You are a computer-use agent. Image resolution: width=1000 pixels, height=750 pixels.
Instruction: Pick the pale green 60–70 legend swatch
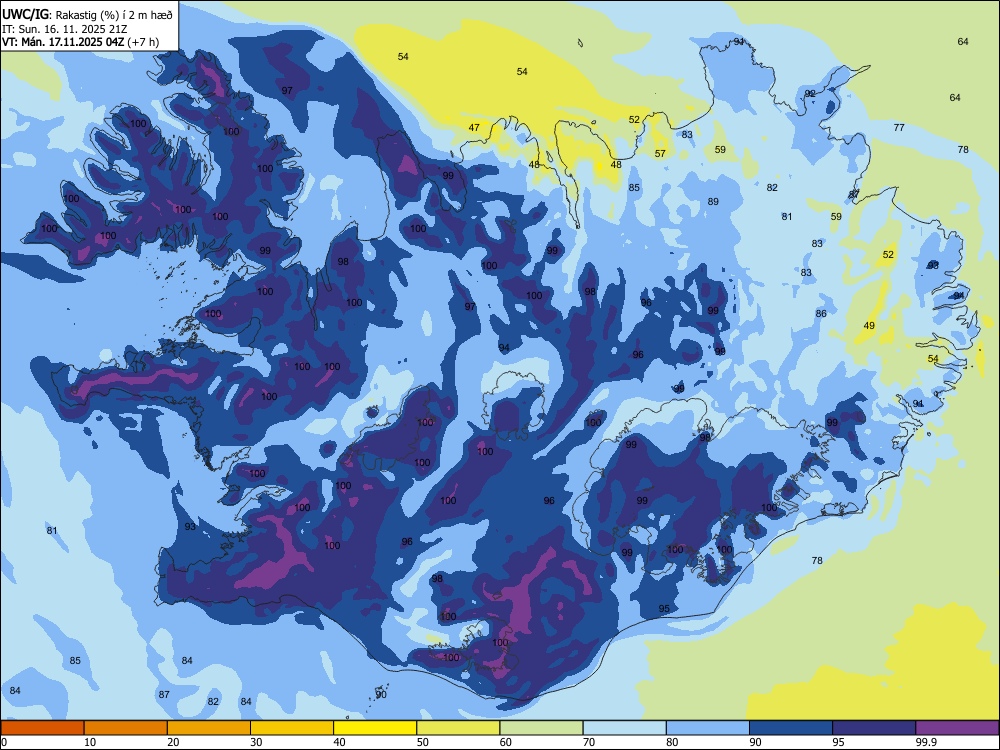[541, 728]
